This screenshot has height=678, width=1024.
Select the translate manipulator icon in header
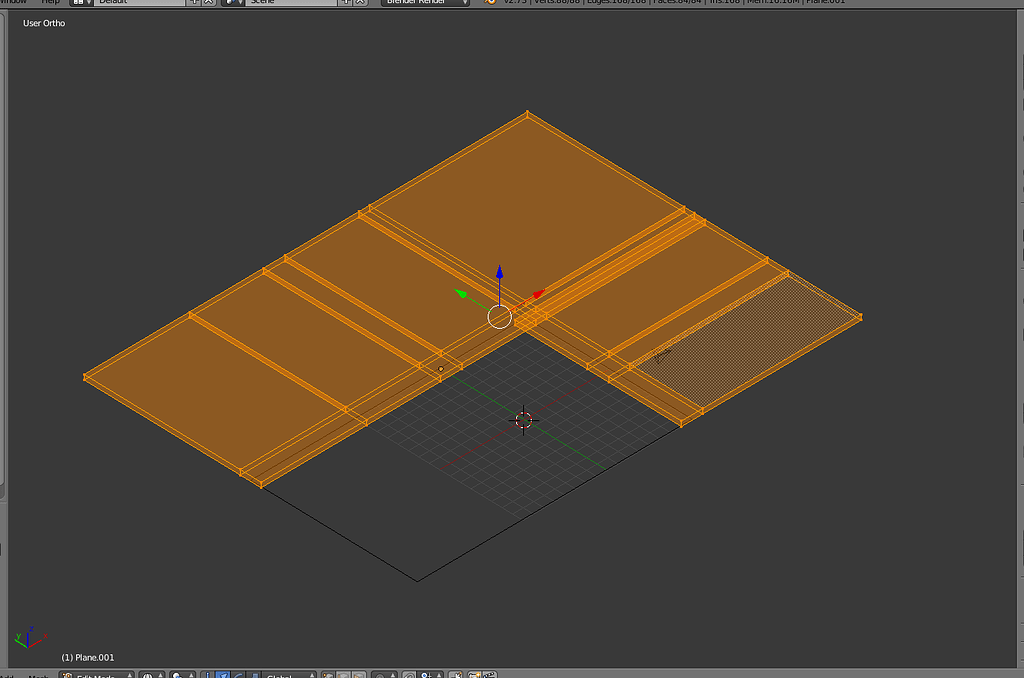point(223,673)
